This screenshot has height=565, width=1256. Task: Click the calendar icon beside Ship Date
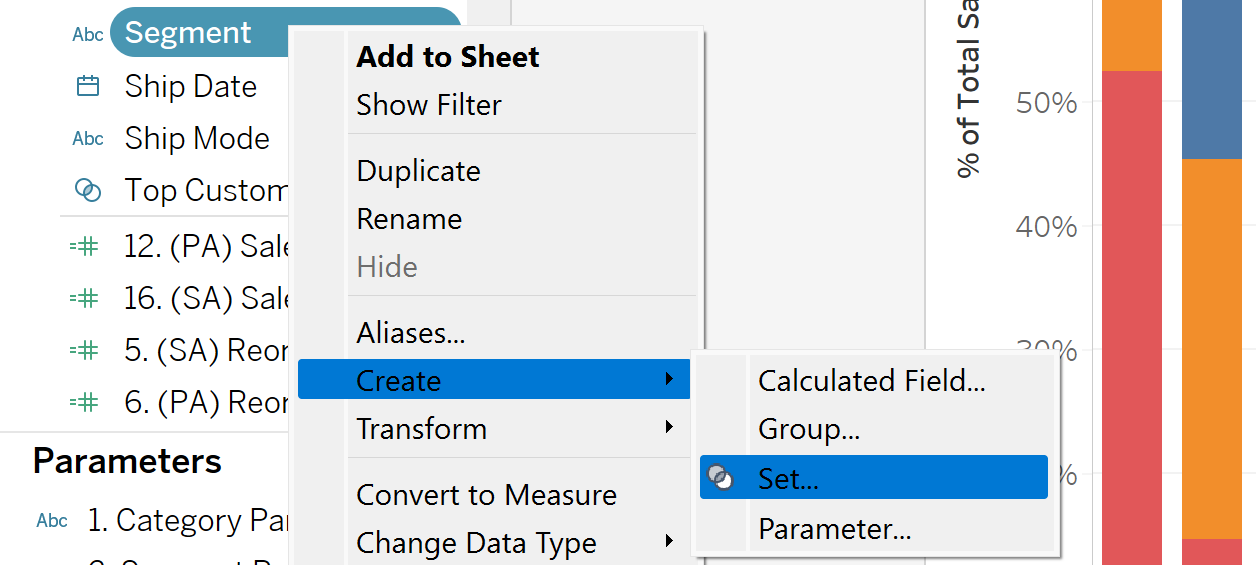point(88,86)
